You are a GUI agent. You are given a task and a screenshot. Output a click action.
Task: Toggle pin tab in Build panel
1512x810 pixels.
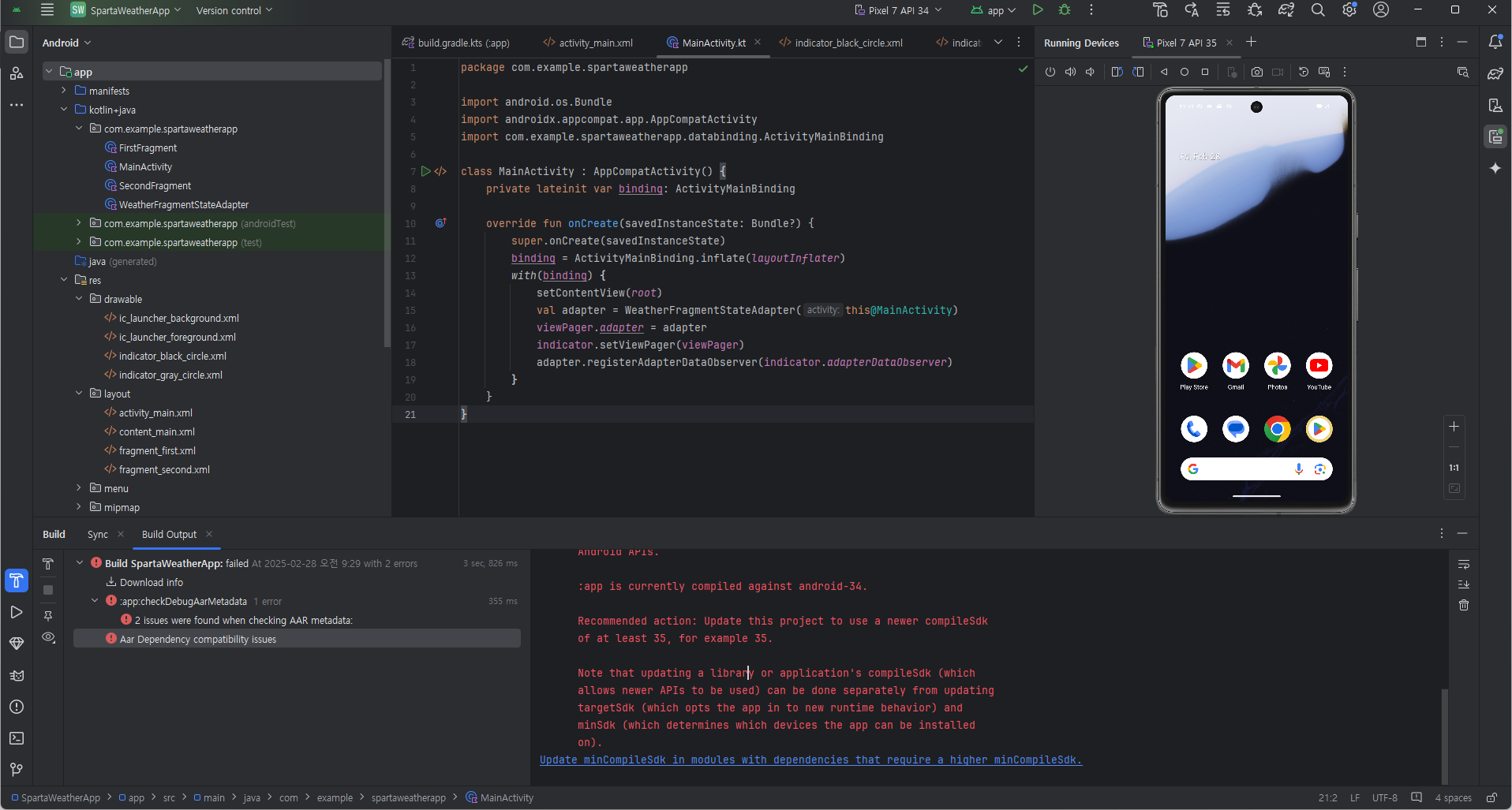pos(48,616)
